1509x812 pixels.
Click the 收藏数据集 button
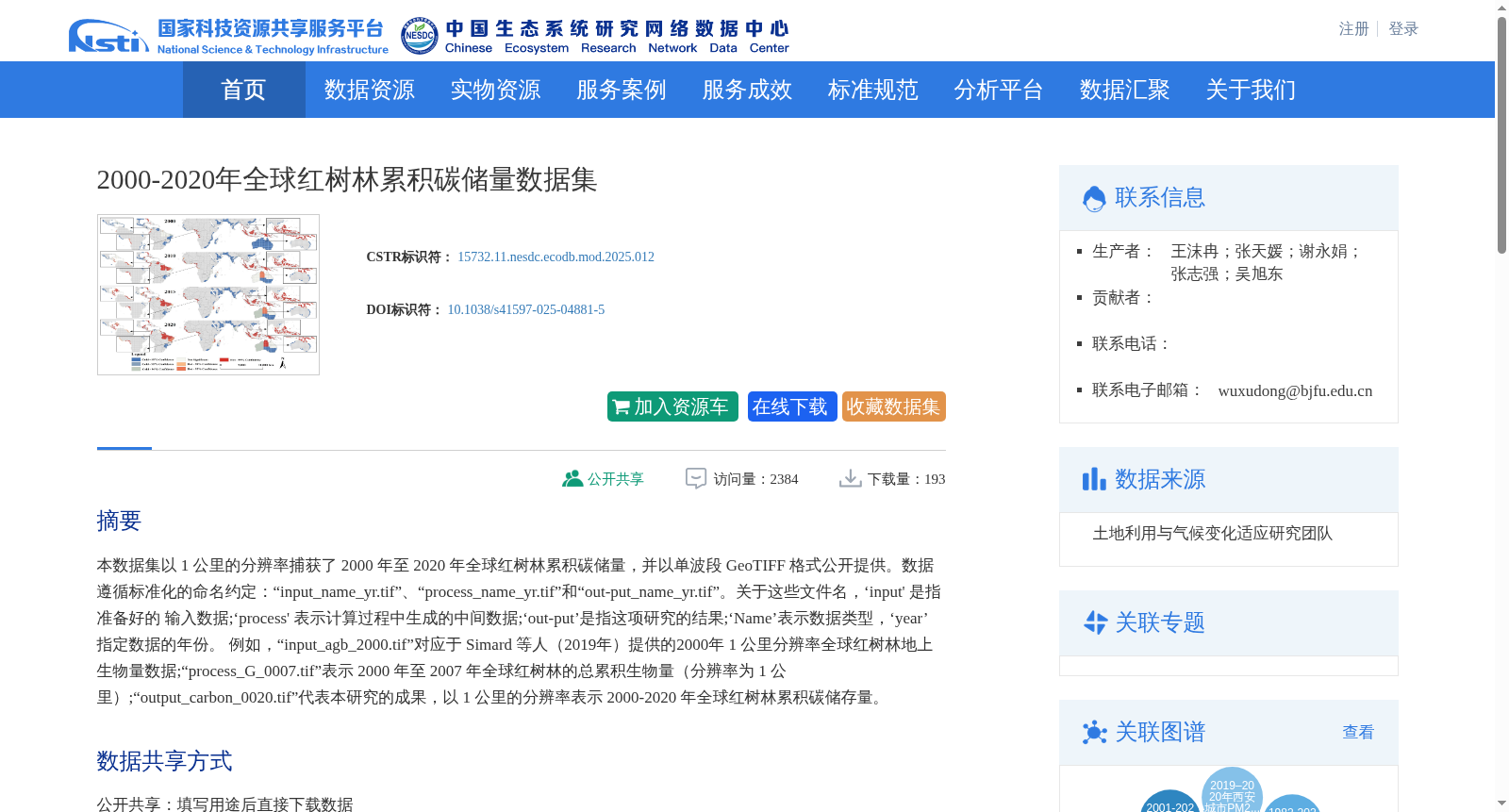893,406
